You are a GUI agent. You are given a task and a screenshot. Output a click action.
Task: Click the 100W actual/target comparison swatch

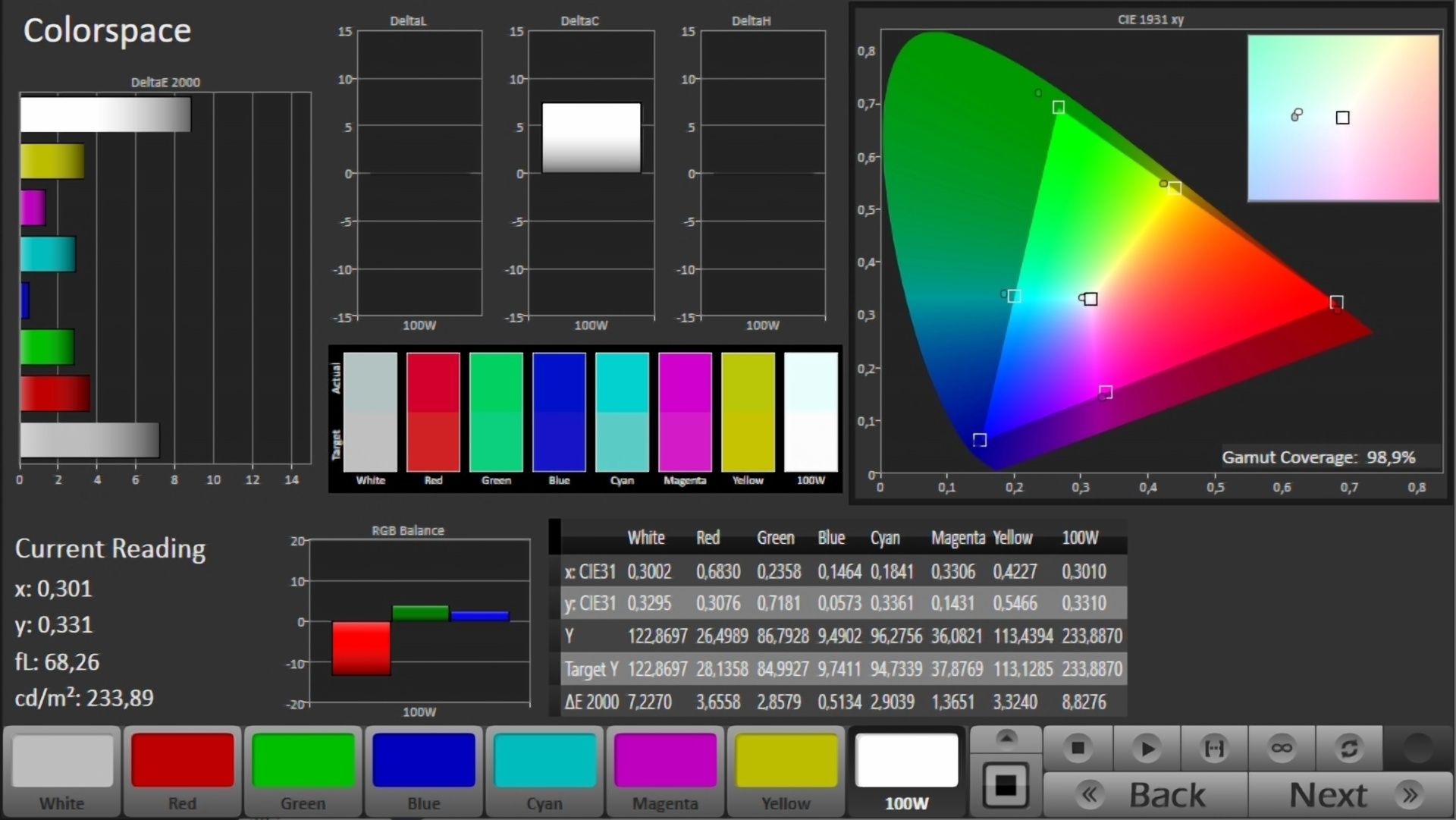811,412
